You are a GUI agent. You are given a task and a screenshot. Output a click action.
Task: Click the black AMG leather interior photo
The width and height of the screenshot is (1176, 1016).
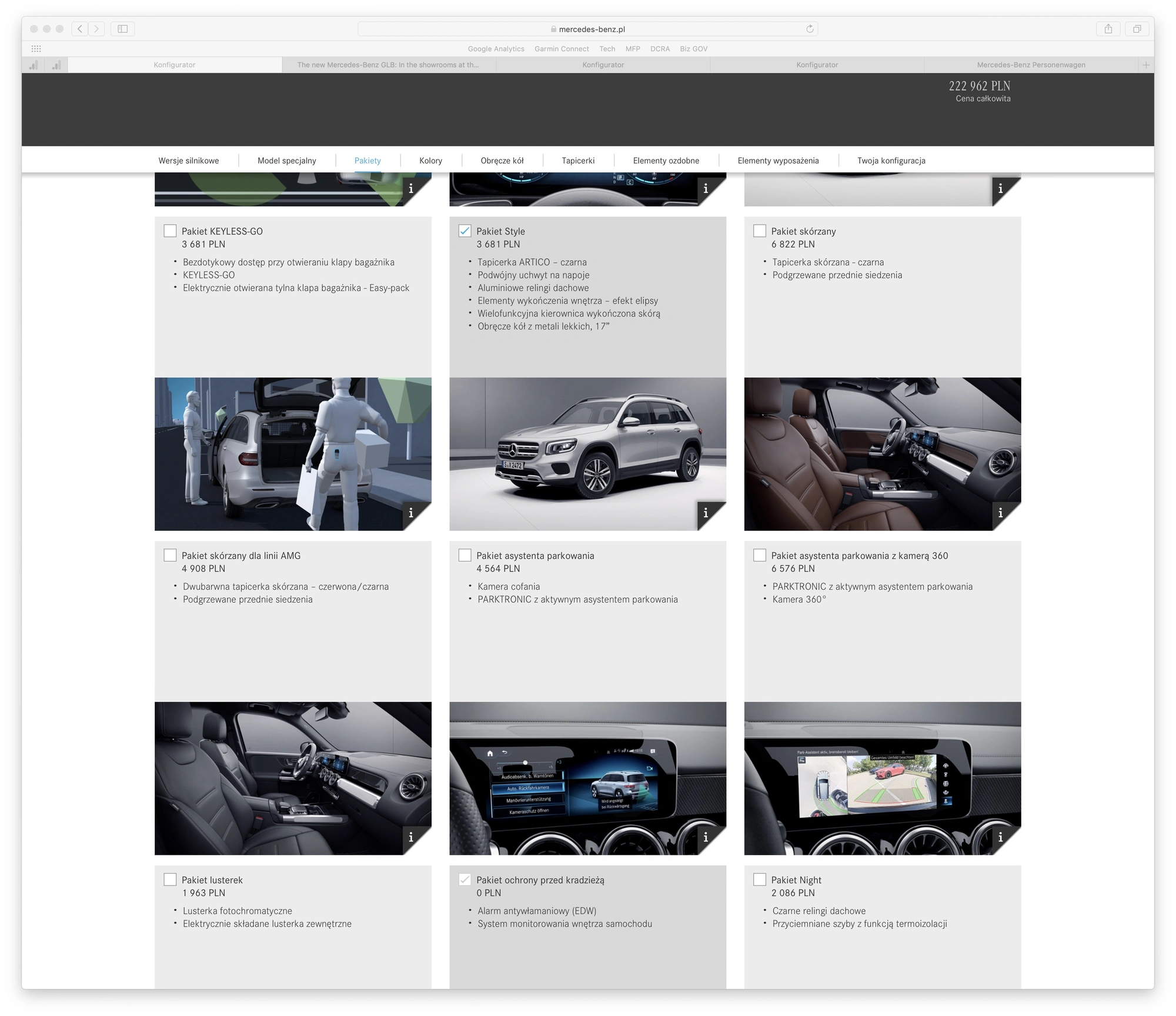pos(293,778)
